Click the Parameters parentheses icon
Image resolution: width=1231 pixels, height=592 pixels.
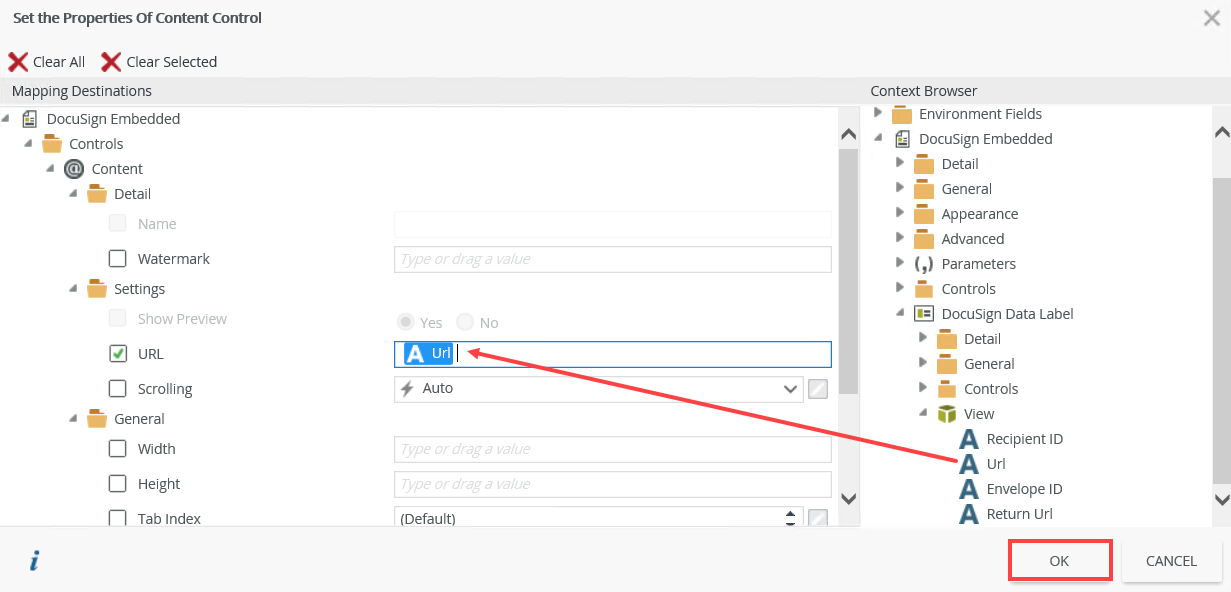pyautogui.click(x=924, y=264)
